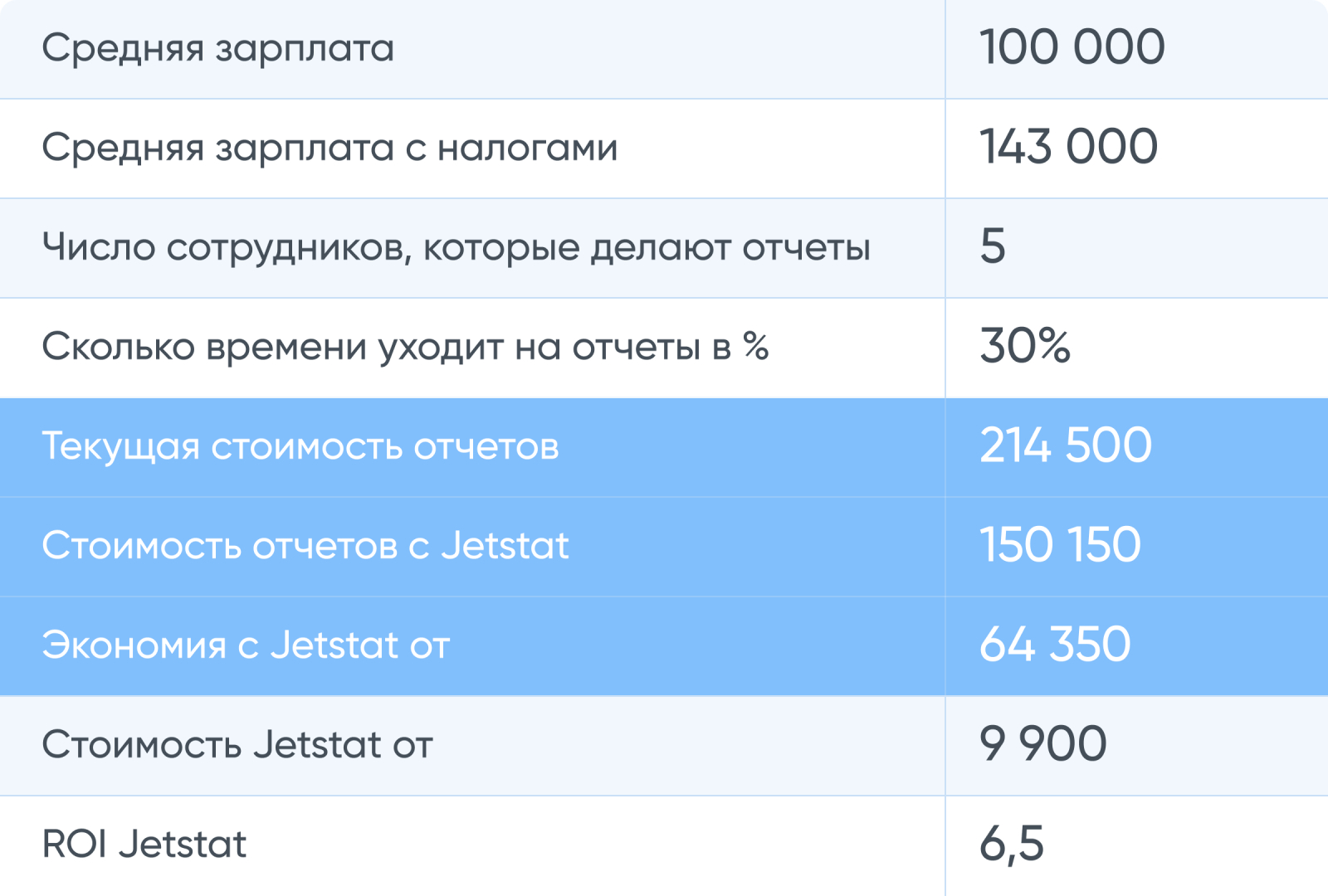The width and height of the screenshot is (1328, 896).
Task: Click the 'ROI Jetstat' row label
Action: point(144,845)
